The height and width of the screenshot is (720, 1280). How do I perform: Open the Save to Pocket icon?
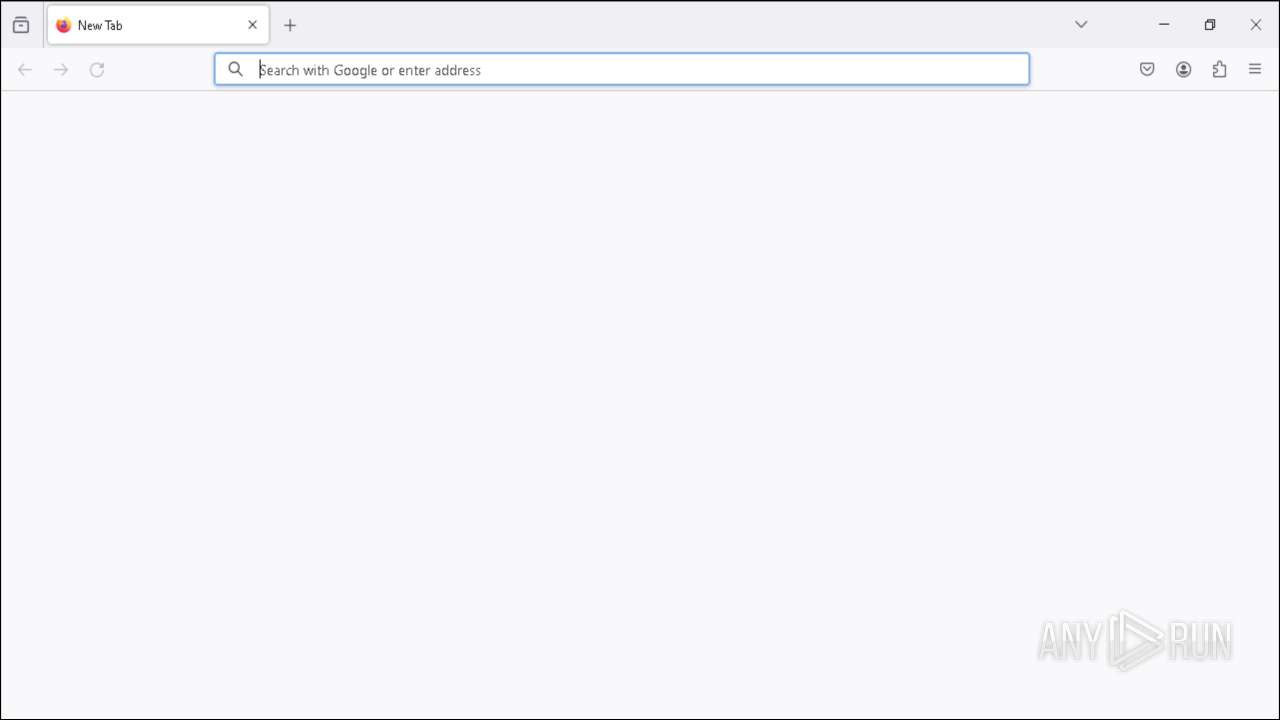(1147, 69)
